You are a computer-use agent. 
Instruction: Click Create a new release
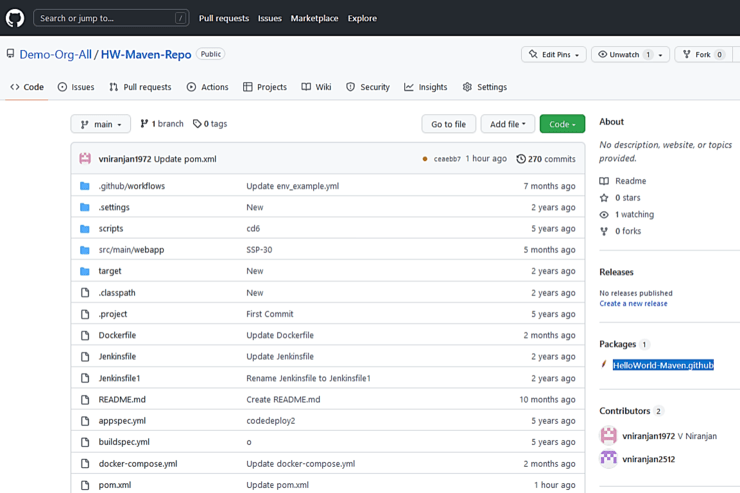coord(633,303)
